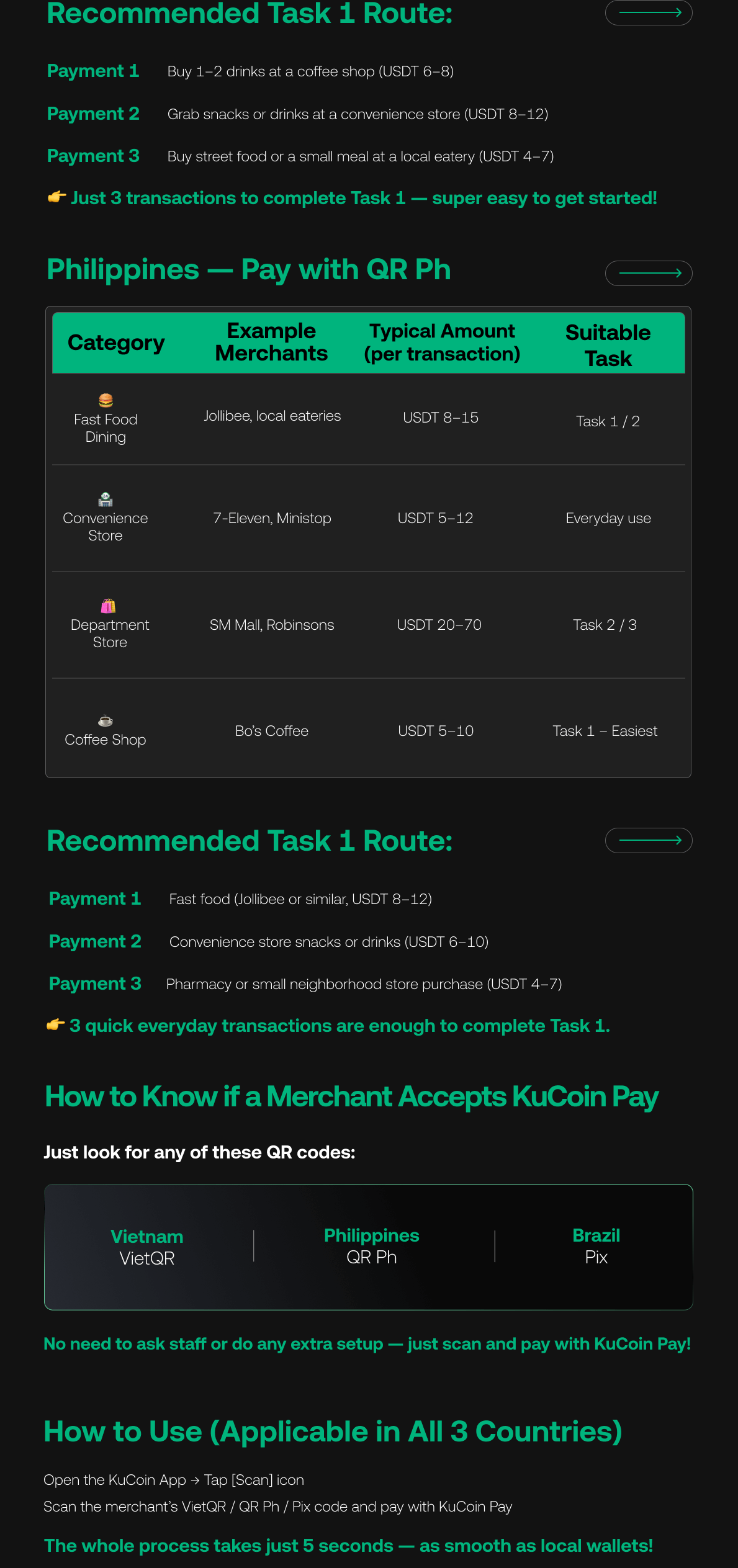
Task: Select the Brazil Pix option
Action: tap(596, 1246)
